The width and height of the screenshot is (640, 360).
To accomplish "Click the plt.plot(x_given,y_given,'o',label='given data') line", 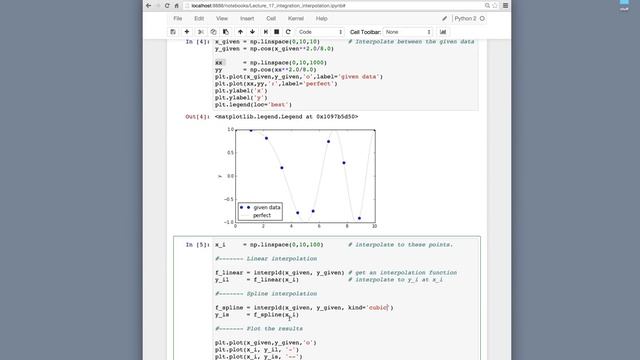I will tap(299, 77).
